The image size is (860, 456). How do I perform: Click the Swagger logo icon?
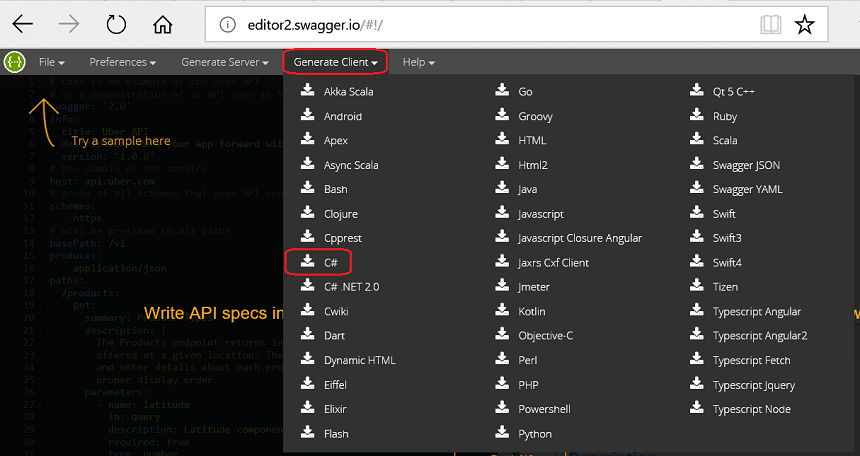14,62
